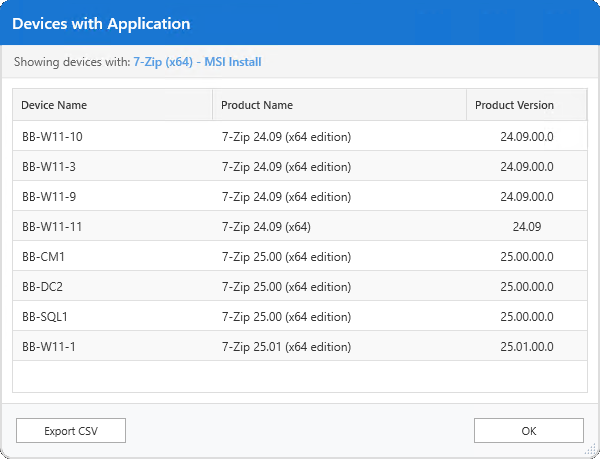This screenshot has height=459, width=600.
Task: Click product version in BB-W11-10 row
Action: [527, 137]
